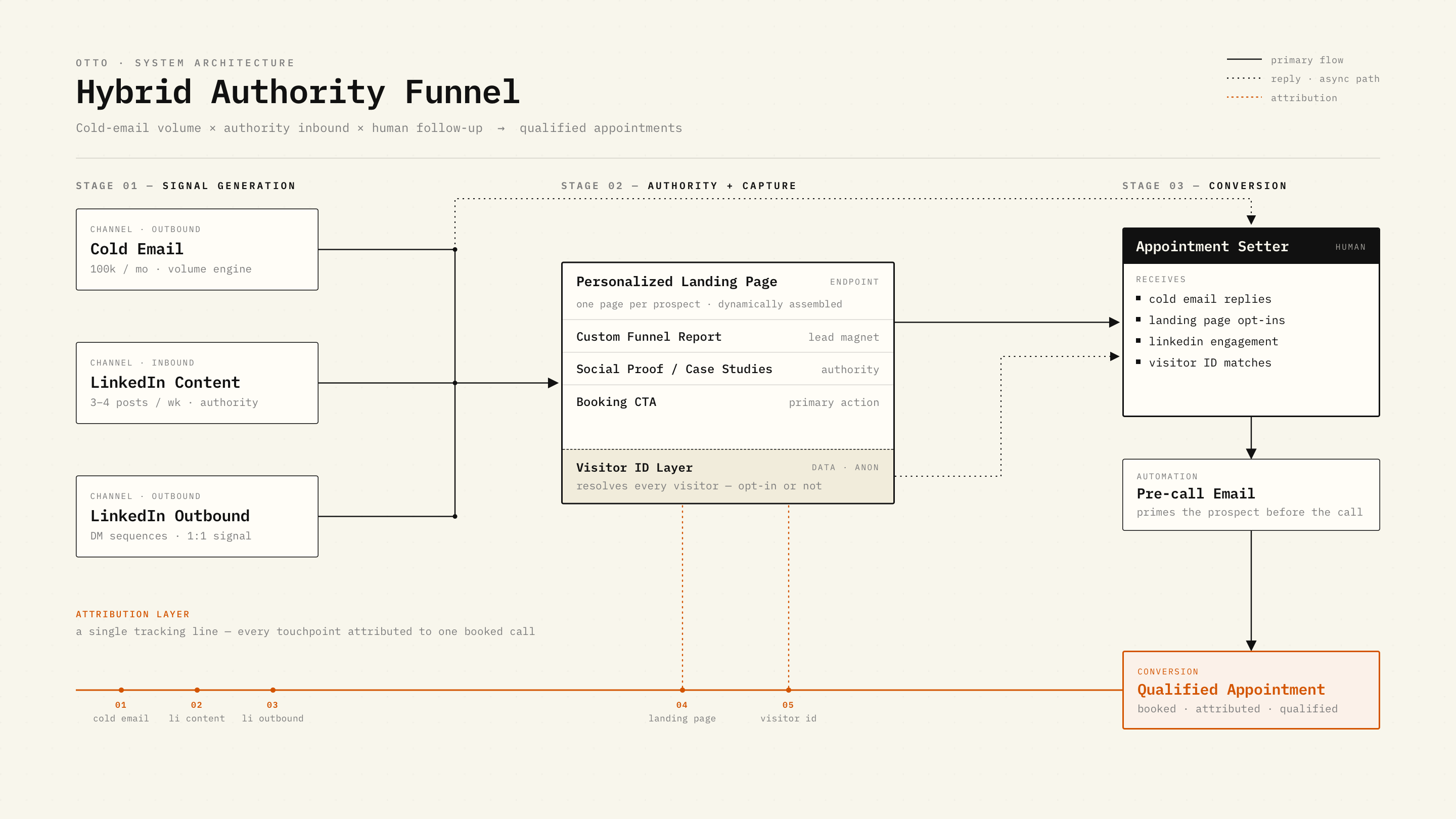This screenshot has height=819, width=1456.
Task: Click 'primes the prospect before the call'
Action: (x=1249, y=512)
